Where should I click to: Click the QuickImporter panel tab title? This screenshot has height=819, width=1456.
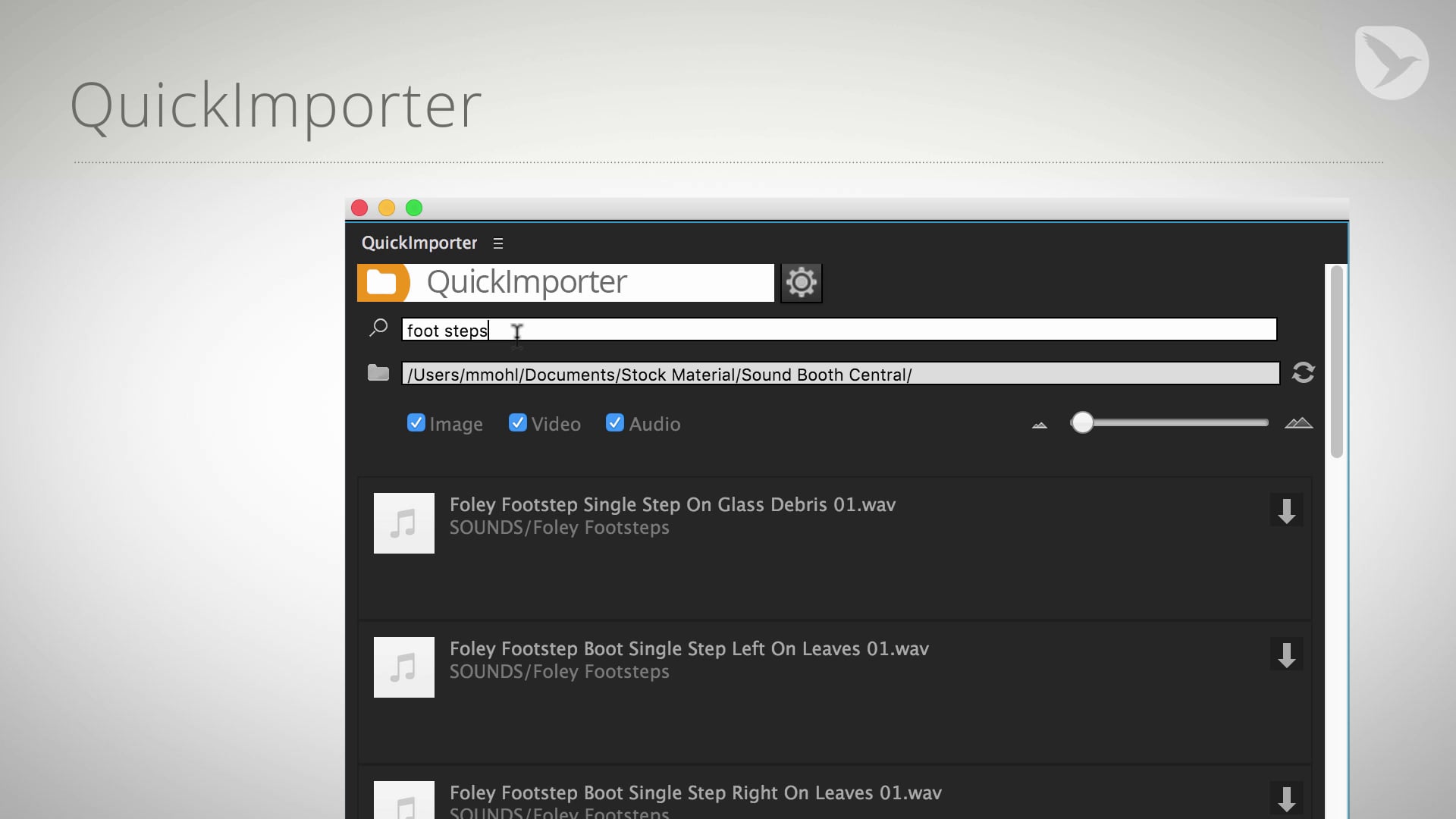[419, 243]
